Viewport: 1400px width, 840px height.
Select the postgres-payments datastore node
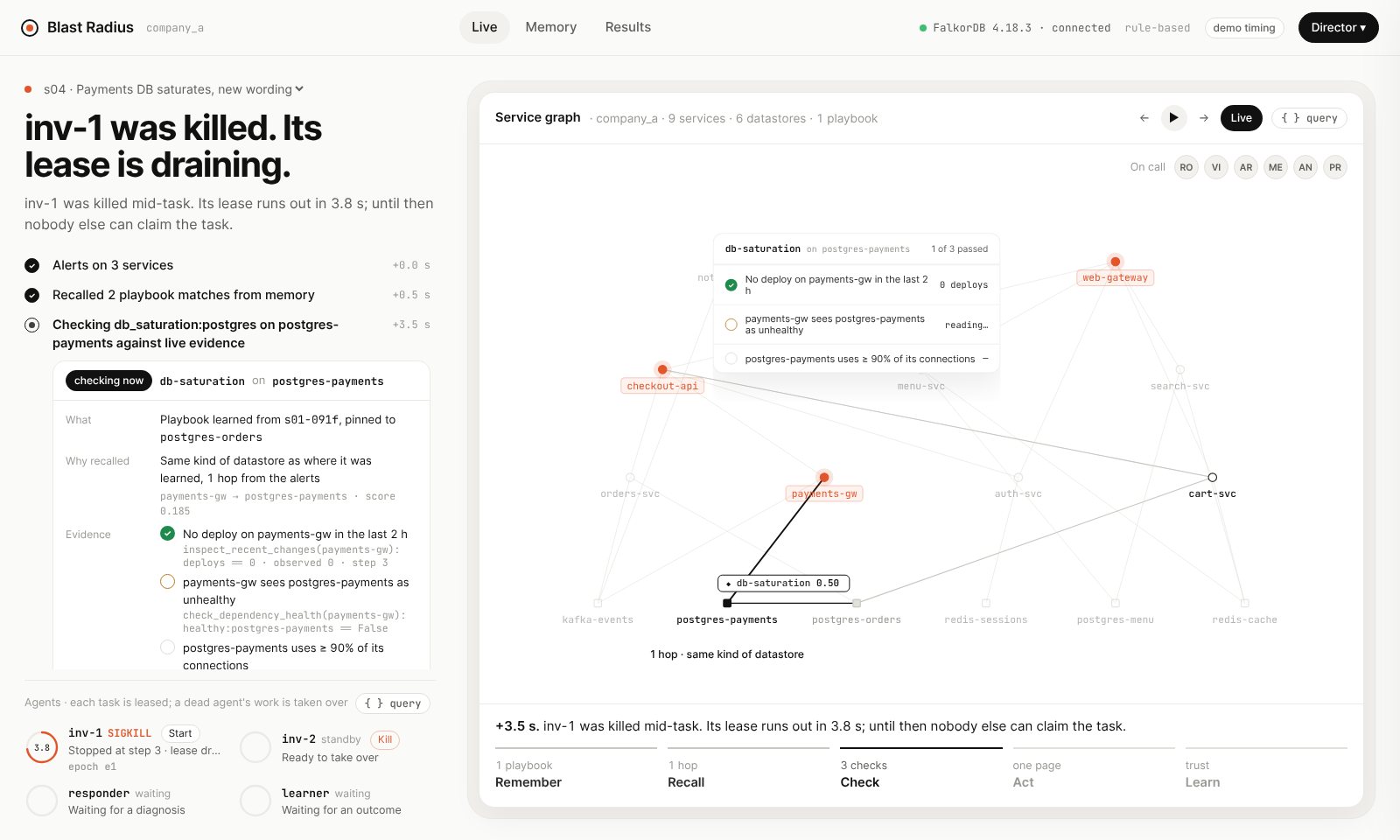(727, 603)
